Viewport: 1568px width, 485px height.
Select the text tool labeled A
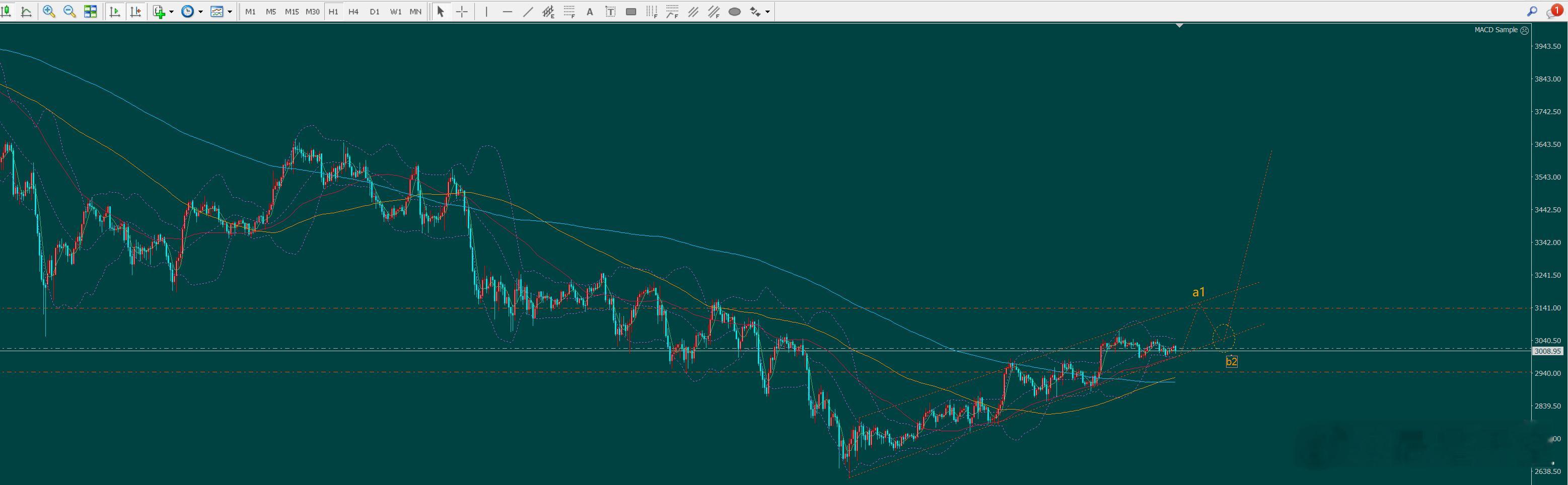click(x=589, y=12)
